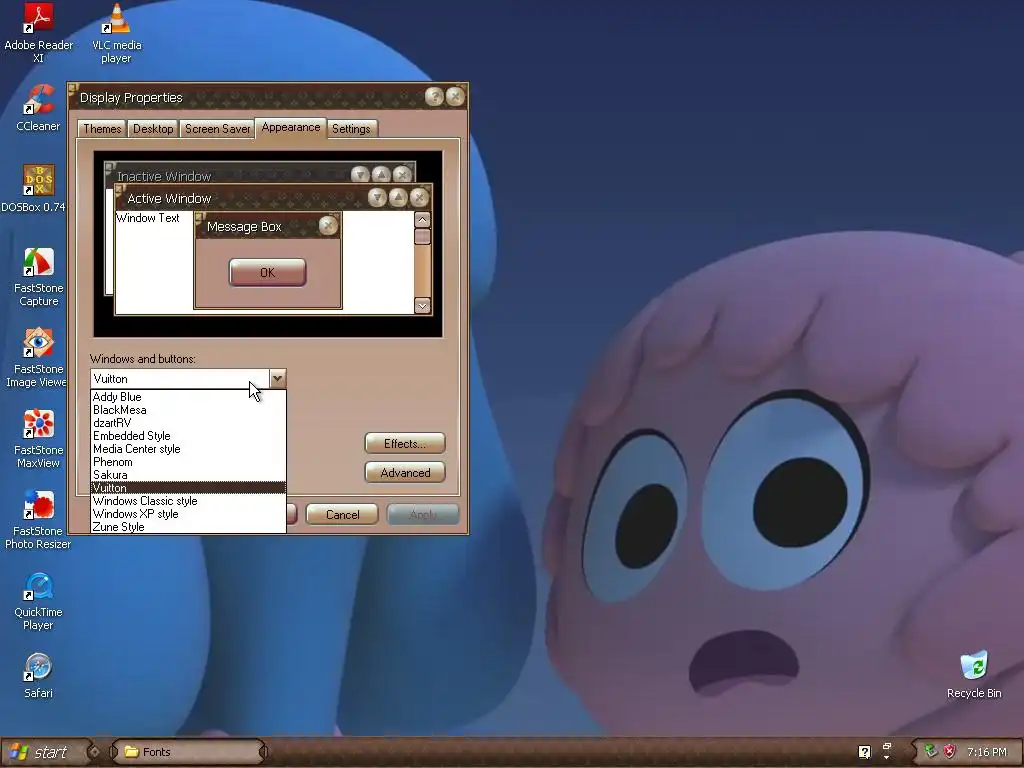
Task: Click the Inactive Window preview title bar
Action: point(260,174)
